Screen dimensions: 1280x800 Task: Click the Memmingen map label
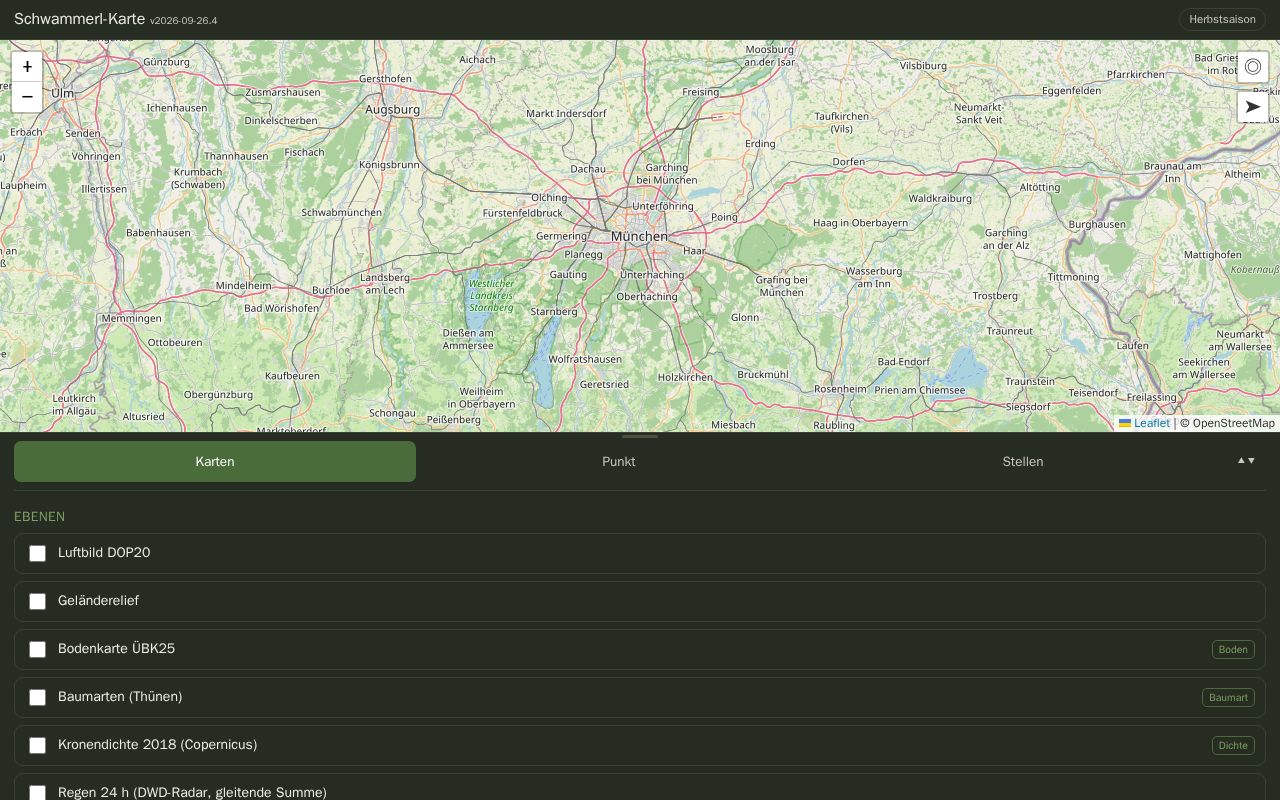(x=131, y=318)
